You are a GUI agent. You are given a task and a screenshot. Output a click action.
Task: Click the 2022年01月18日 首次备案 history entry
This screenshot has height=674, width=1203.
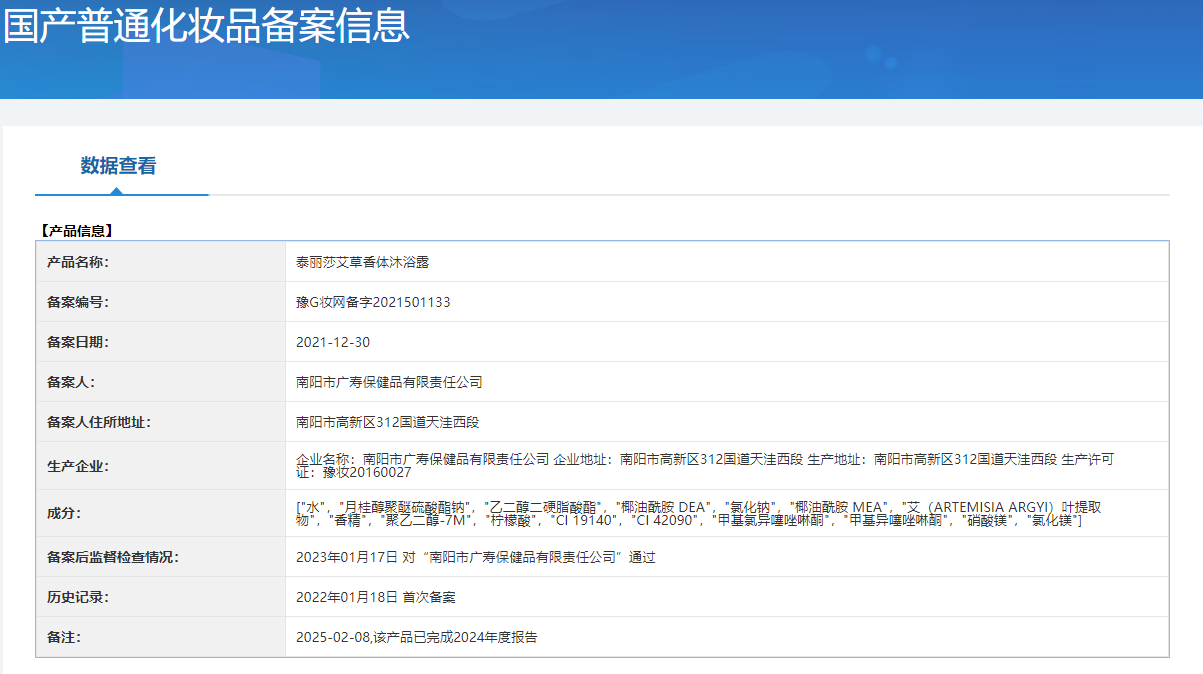tap(375, 597)
